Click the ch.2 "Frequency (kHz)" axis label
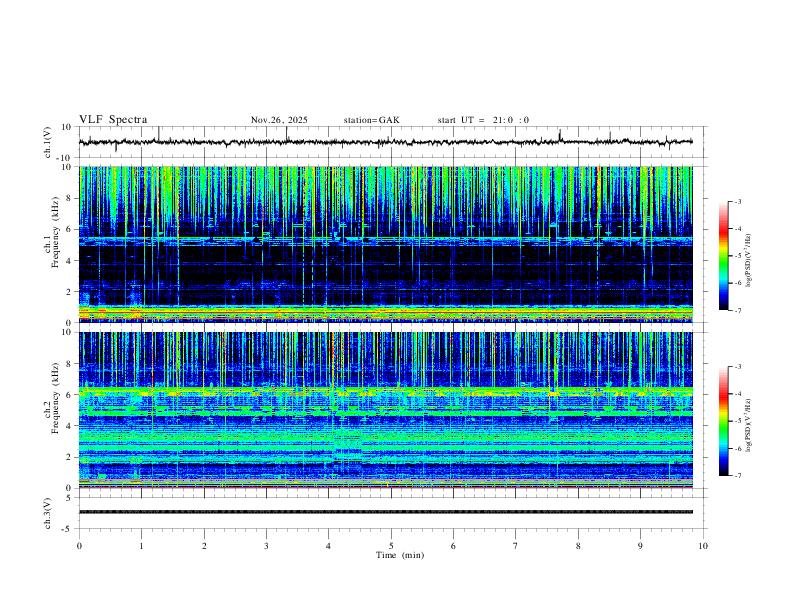The height and width of the screenshot is (612, 792). pyautogui.click(x=56, y=397)
